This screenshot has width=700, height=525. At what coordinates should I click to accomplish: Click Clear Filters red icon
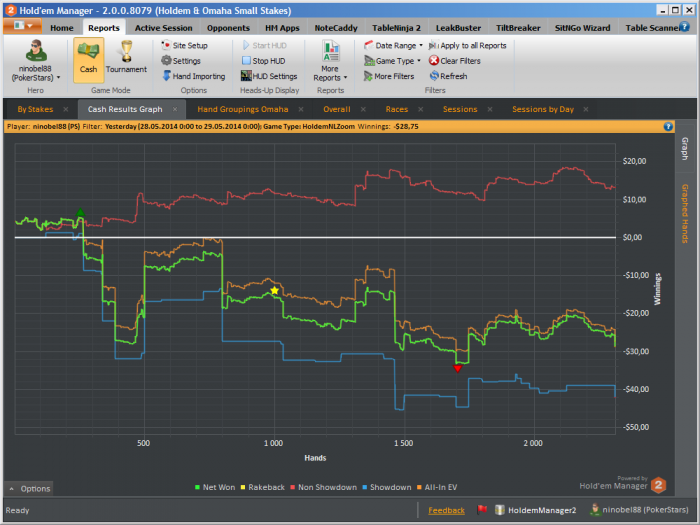[x=433, y=60]
